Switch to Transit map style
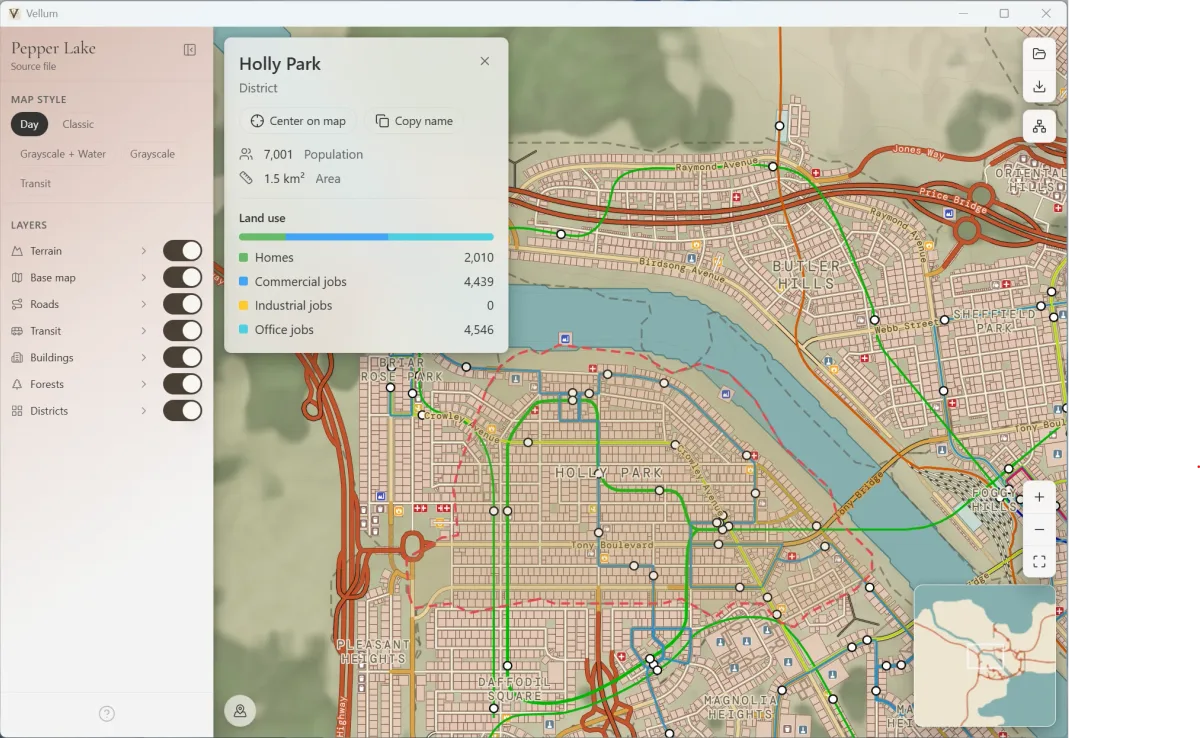 (x=35, y=184)
